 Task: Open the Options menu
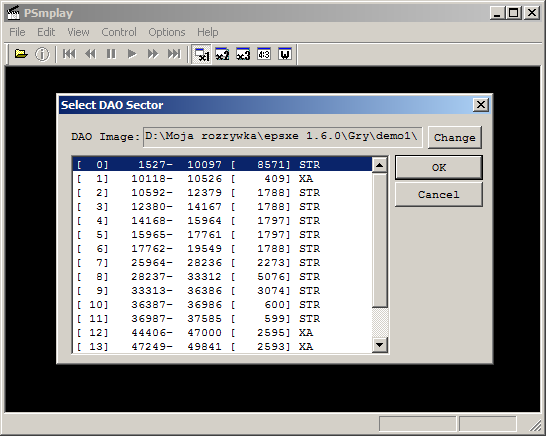(x=167, y=32)
